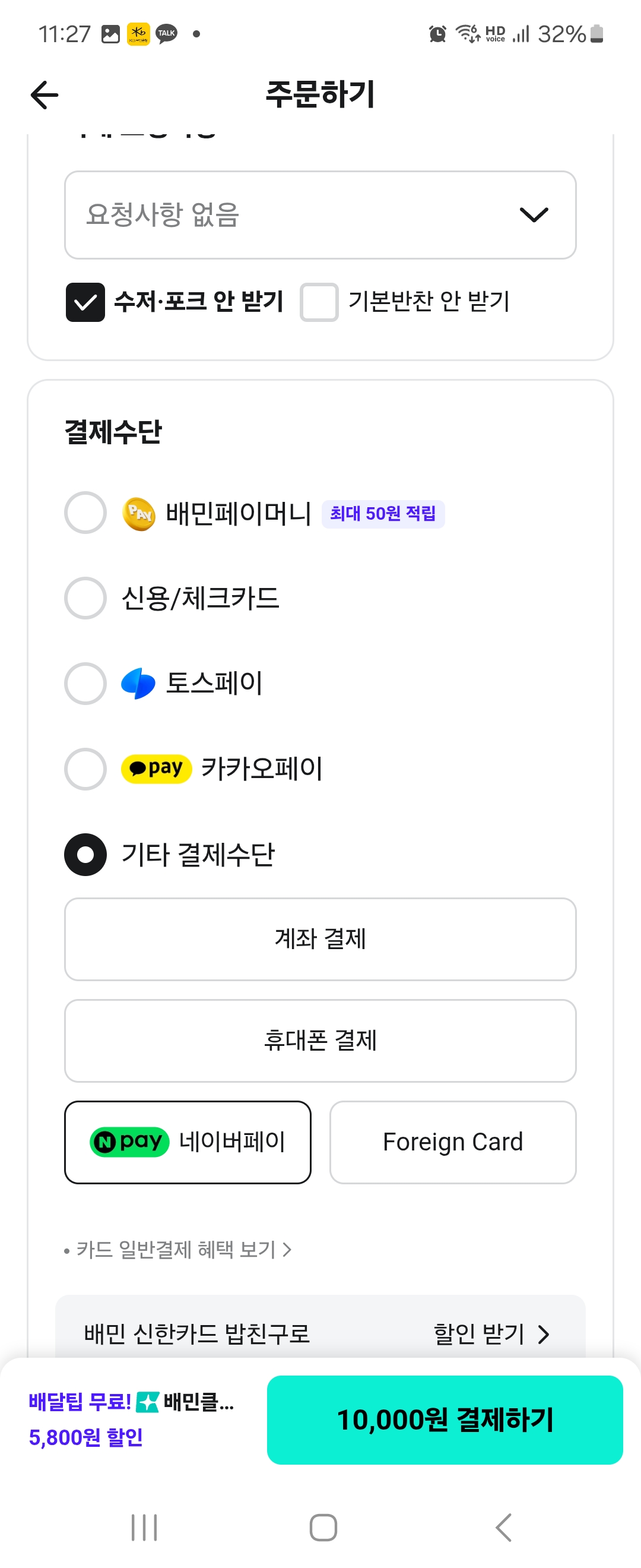This screenshot has width=641, height=1568.
Task: Tap the blue Toss Pay logo
Action: coord(139,684)
